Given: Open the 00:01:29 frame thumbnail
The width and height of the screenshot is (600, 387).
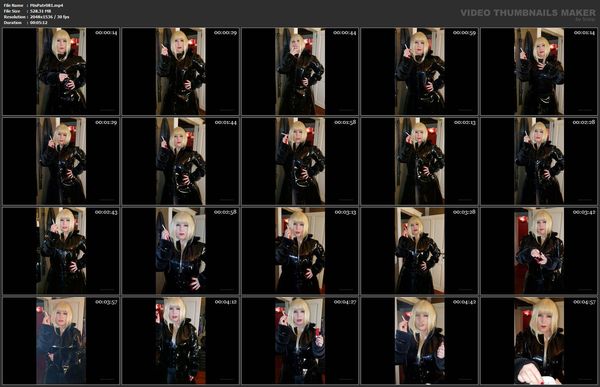Looking at the screenshot, I should (61, 161).
